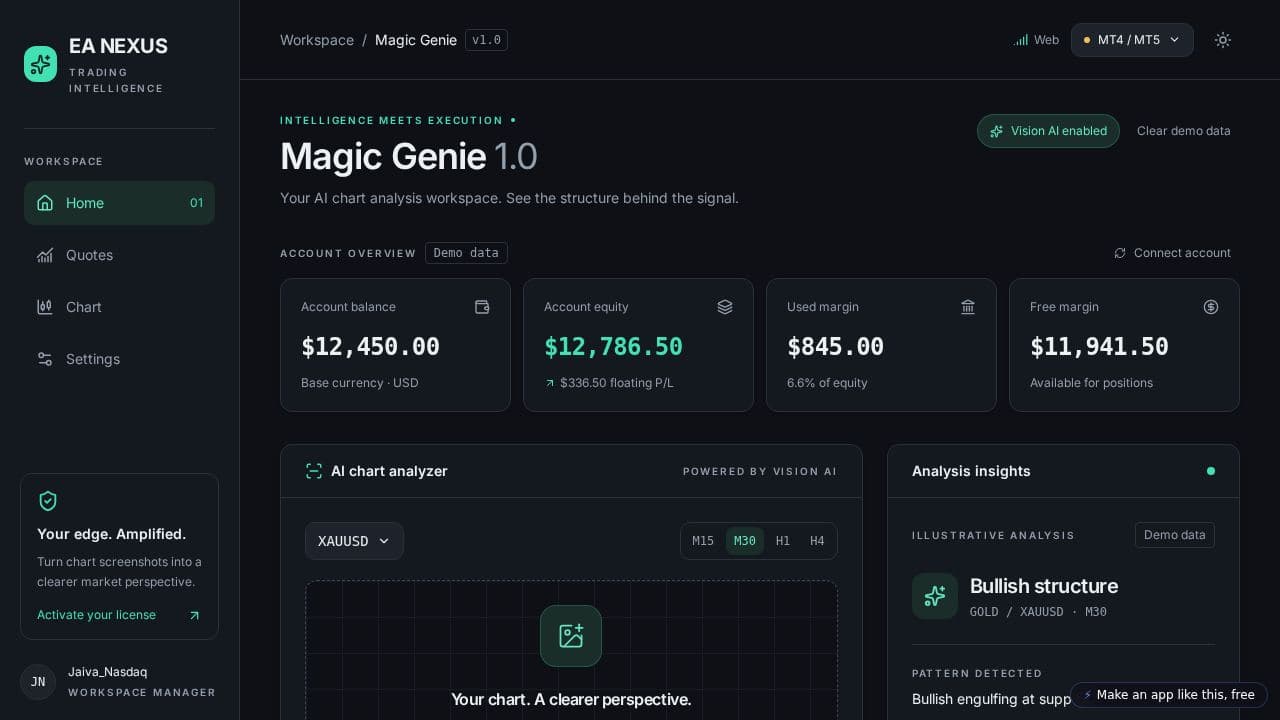Viewport: 1280px width, 720px height.
Task: Go to Quotes in the sidebar
Action: (119, 255)
